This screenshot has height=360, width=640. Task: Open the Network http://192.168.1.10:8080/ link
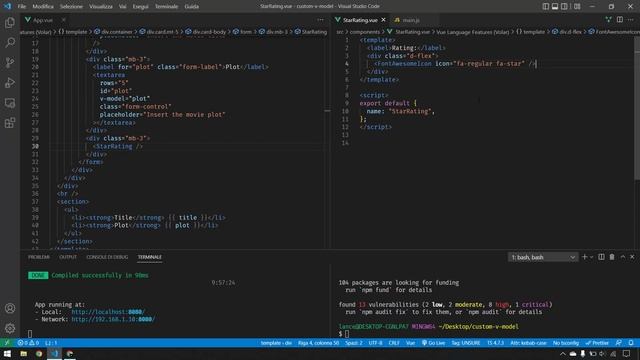[113, 319]
